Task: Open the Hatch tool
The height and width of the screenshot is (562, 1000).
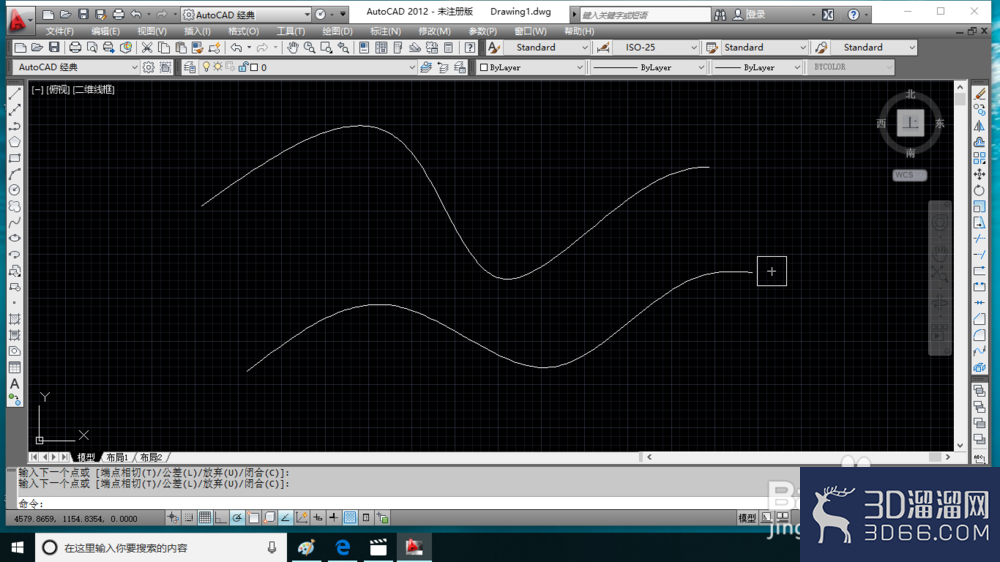Action: pos(15,319)
